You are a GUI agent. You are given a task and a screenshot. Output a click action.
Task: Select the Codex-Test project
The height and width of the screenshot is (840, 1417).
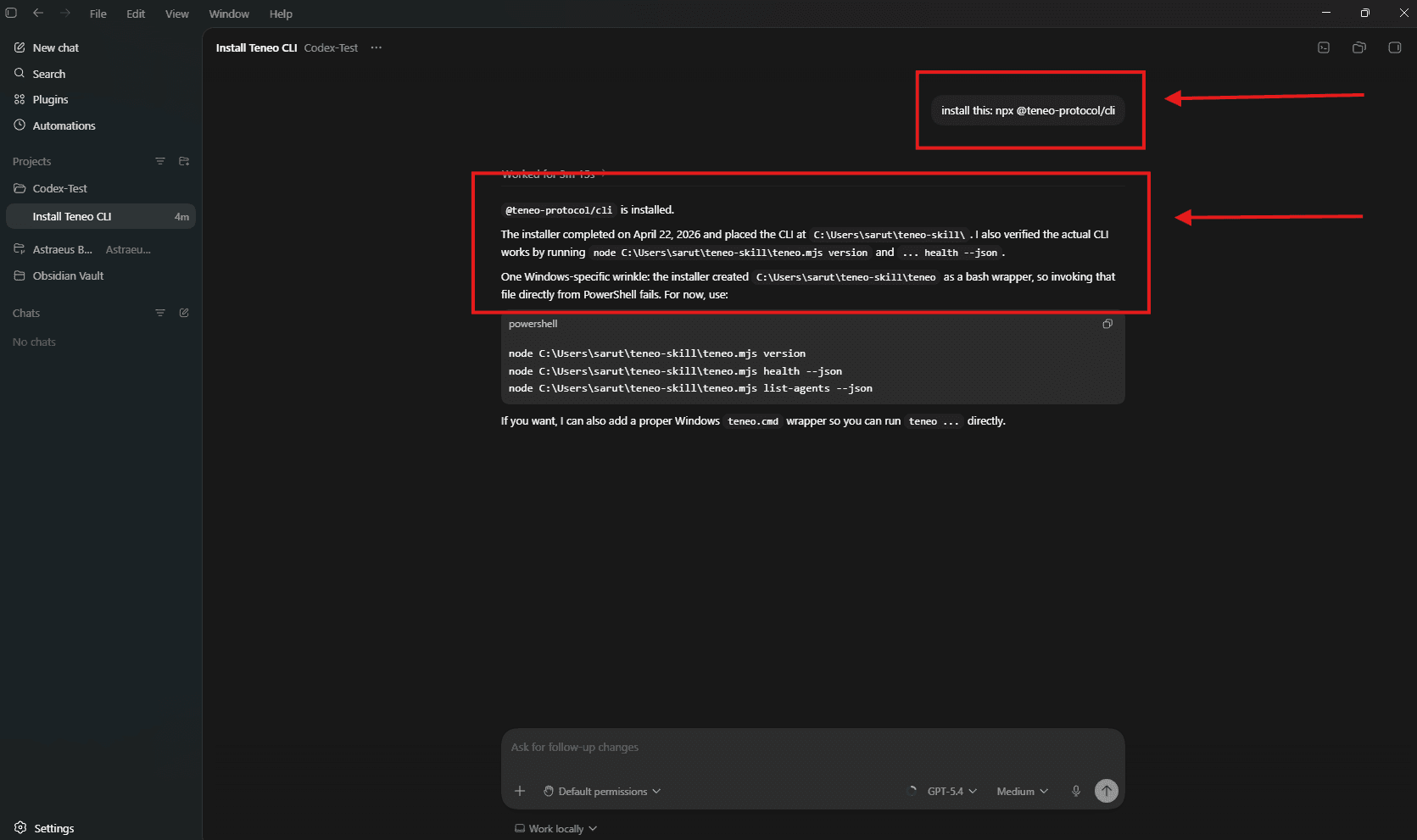[101, 188]
